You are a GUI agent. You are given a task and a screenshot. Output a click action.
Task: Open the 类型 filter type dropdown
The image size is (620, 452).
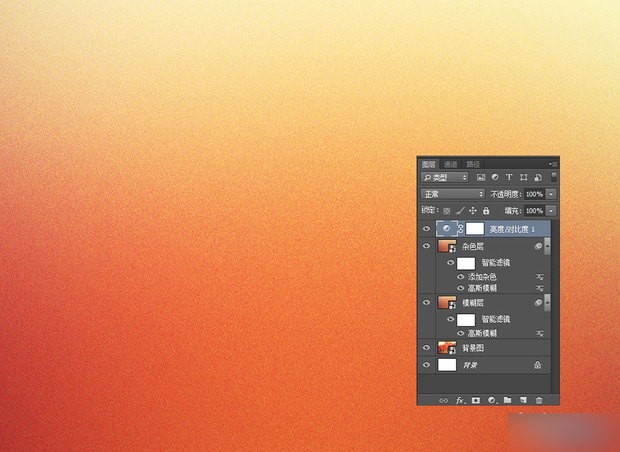click(x=445, y=177)
